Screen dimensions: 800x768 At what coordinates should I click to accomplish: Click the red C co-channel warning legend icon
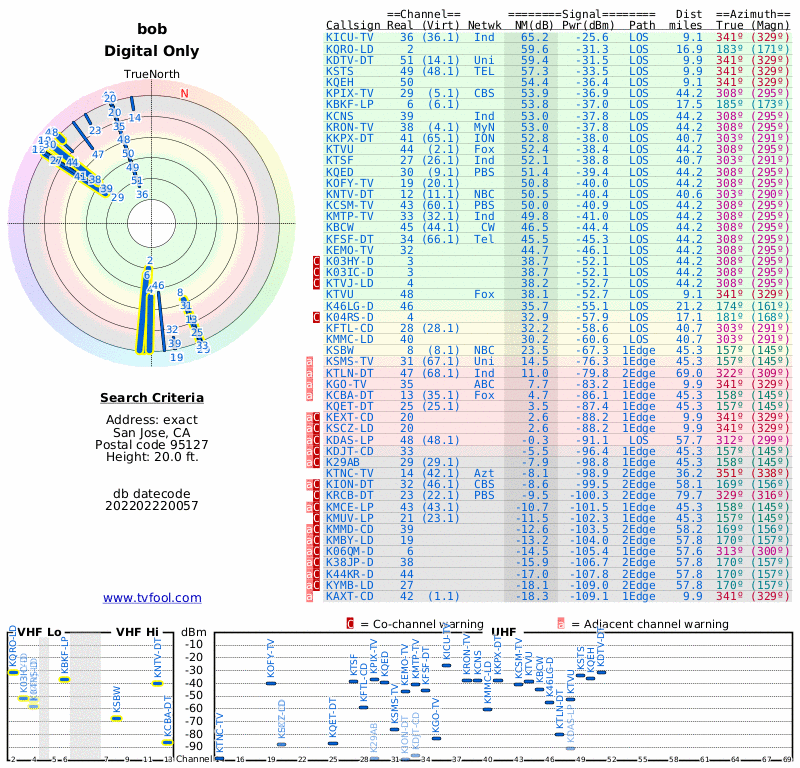pos(350,624)
